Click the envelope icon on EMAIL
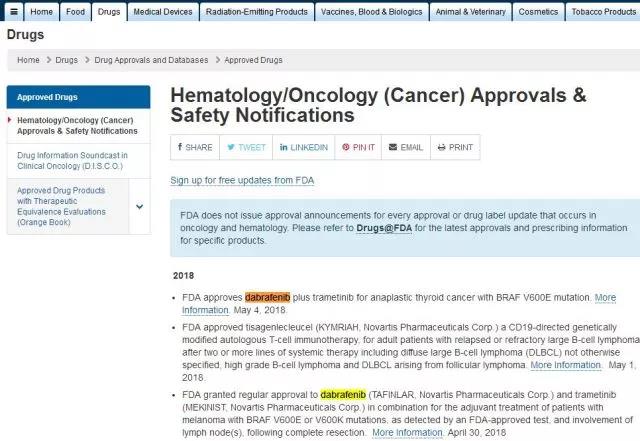640x441 pixels. click(393, 147)
